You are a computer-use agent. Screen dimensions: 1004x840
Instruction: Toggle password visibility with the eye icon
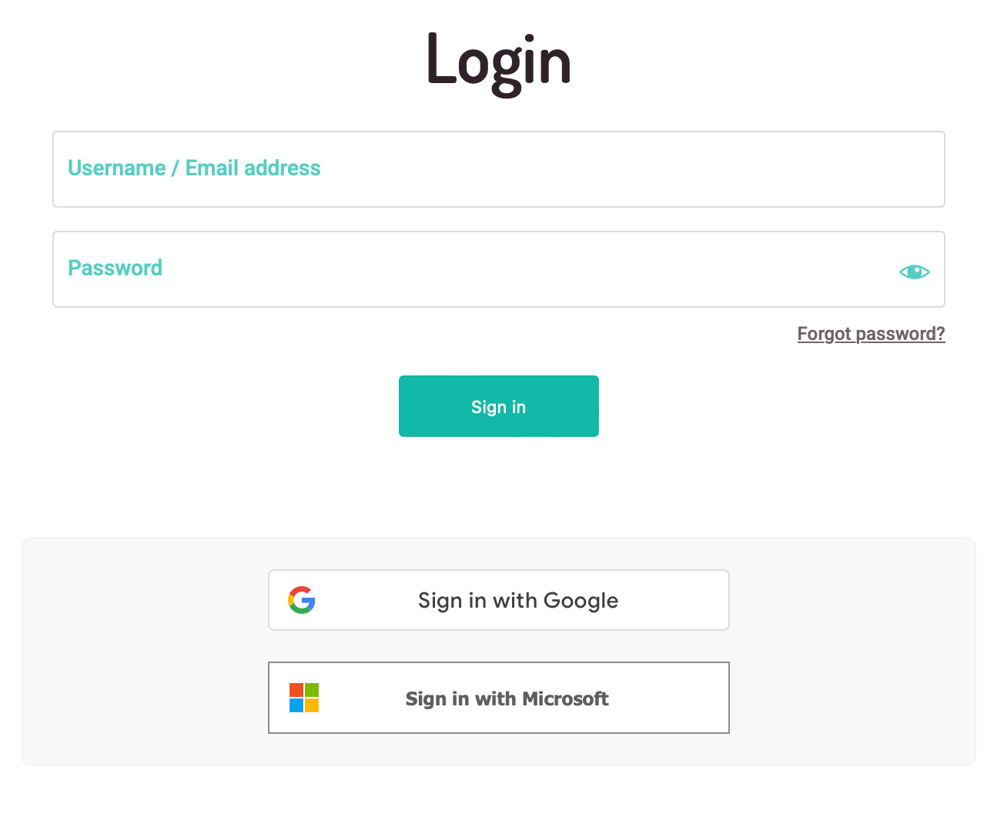pos(914,271)
